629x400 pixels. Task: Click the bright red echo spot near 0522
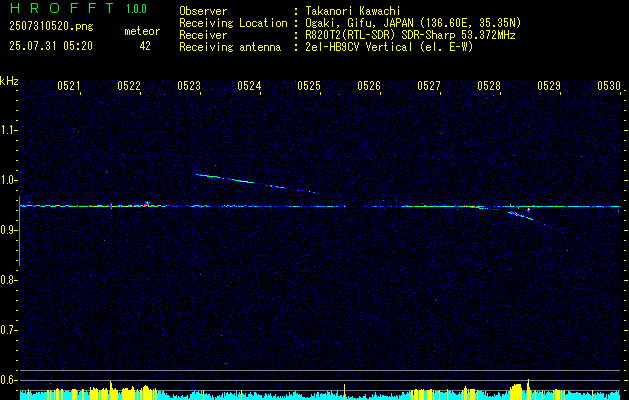(146, 204)
